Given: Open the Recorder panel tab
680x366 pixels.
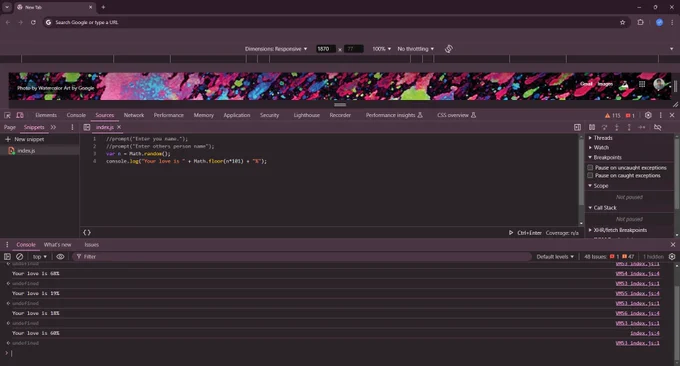Looking at the screenshot, I should [340, 115].
